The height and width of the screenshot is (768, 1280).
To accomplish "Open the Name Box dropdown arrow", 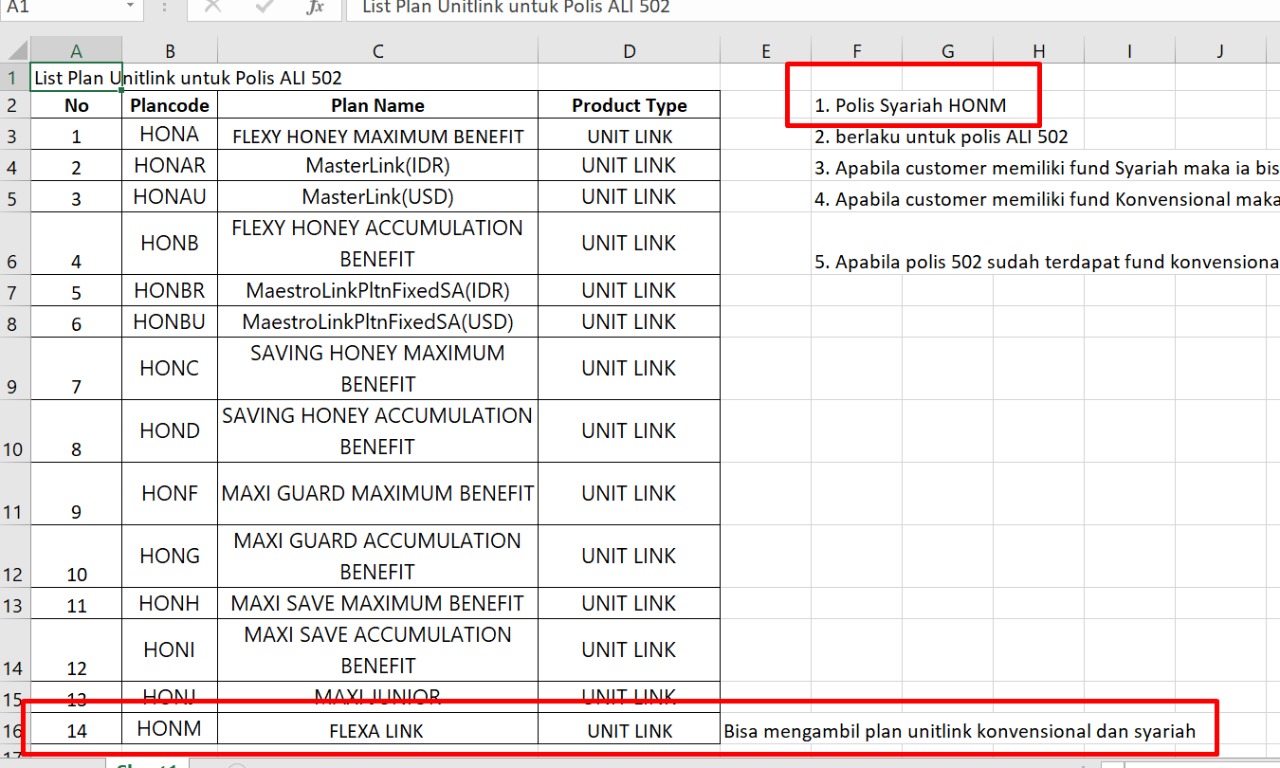I will pos(130,7).
